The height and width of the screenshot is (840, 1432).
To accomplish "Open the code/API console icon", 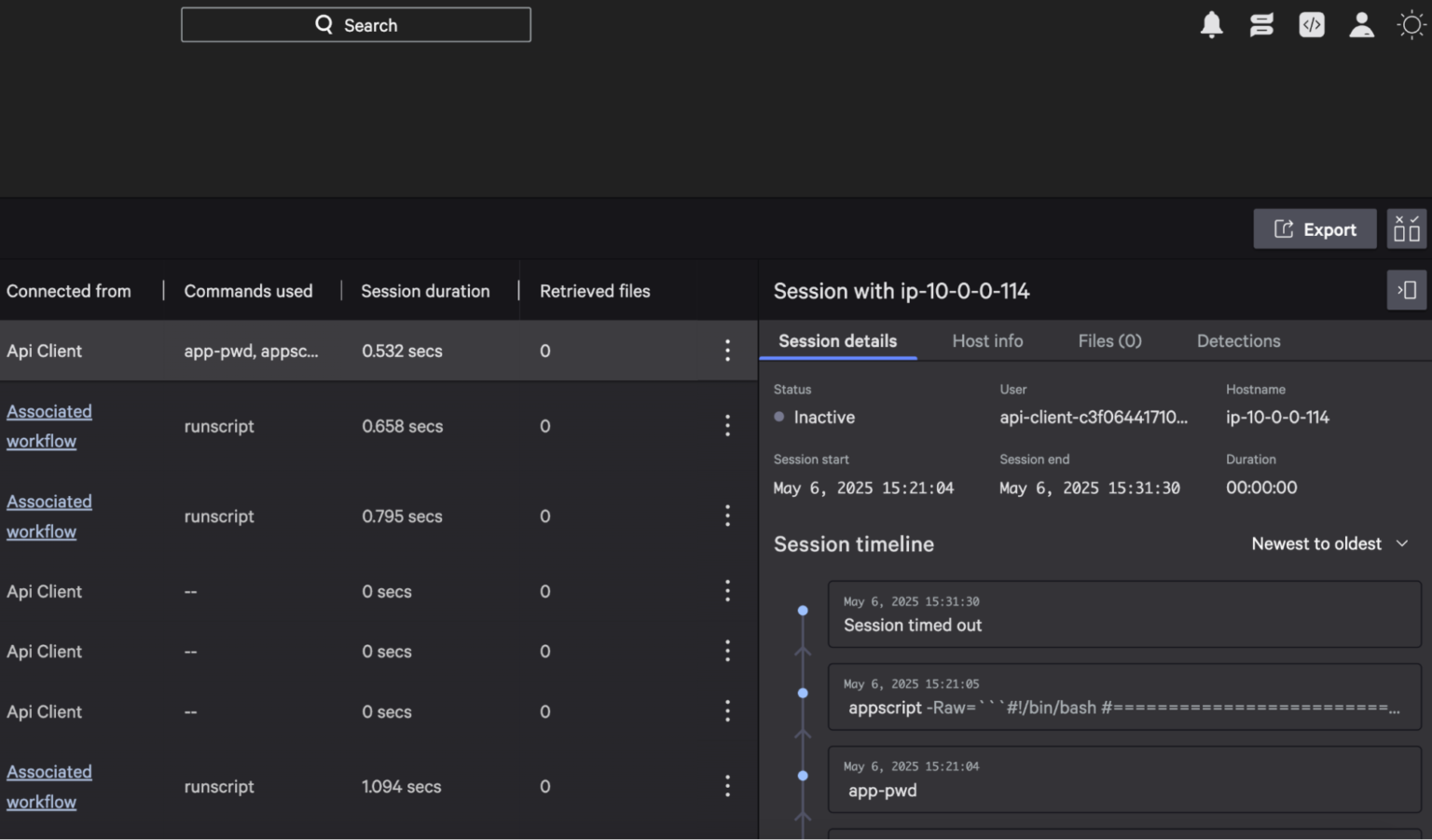I will click(1312, 24).
